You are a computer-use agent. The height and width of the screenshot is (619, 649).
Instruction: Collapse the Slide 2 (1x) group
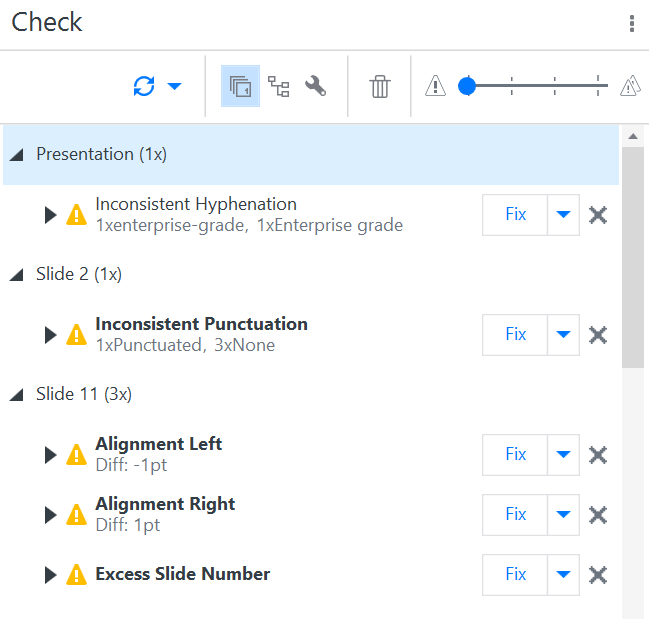coord(16,275)
